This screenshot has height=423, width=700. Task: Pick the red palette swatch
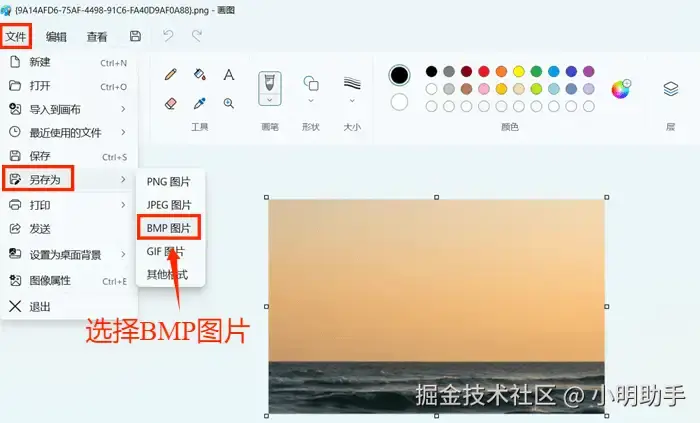click(x=483, y=71)
